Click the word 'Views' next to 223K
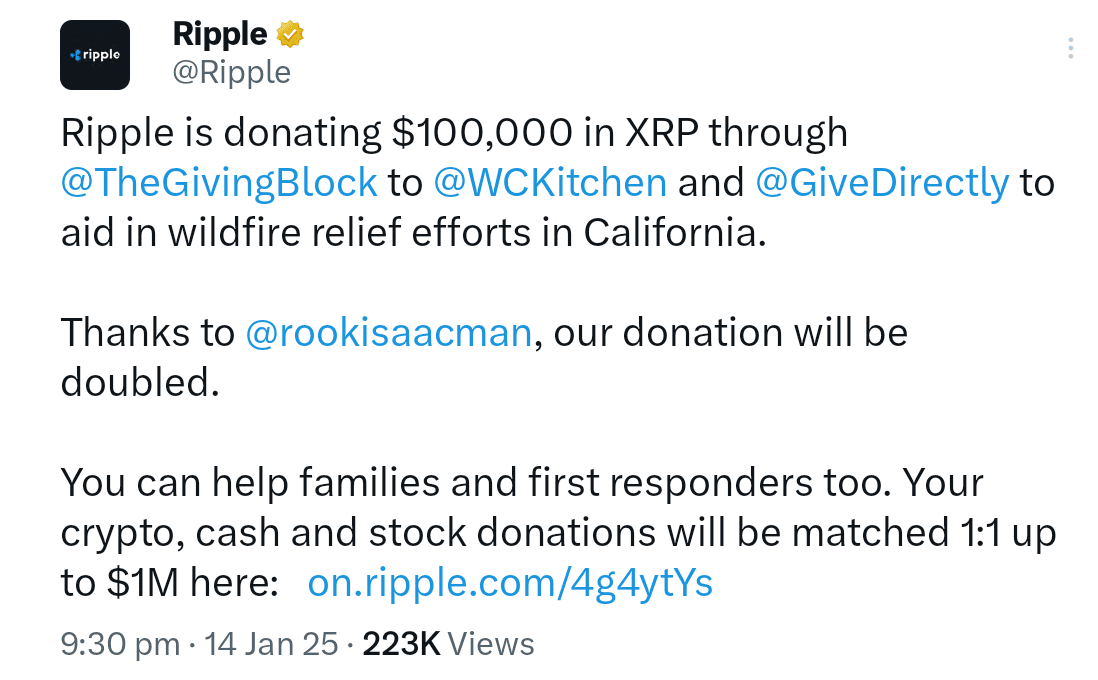The width and height of the screenshot is (1098, 680). click(x=490, y=644)
